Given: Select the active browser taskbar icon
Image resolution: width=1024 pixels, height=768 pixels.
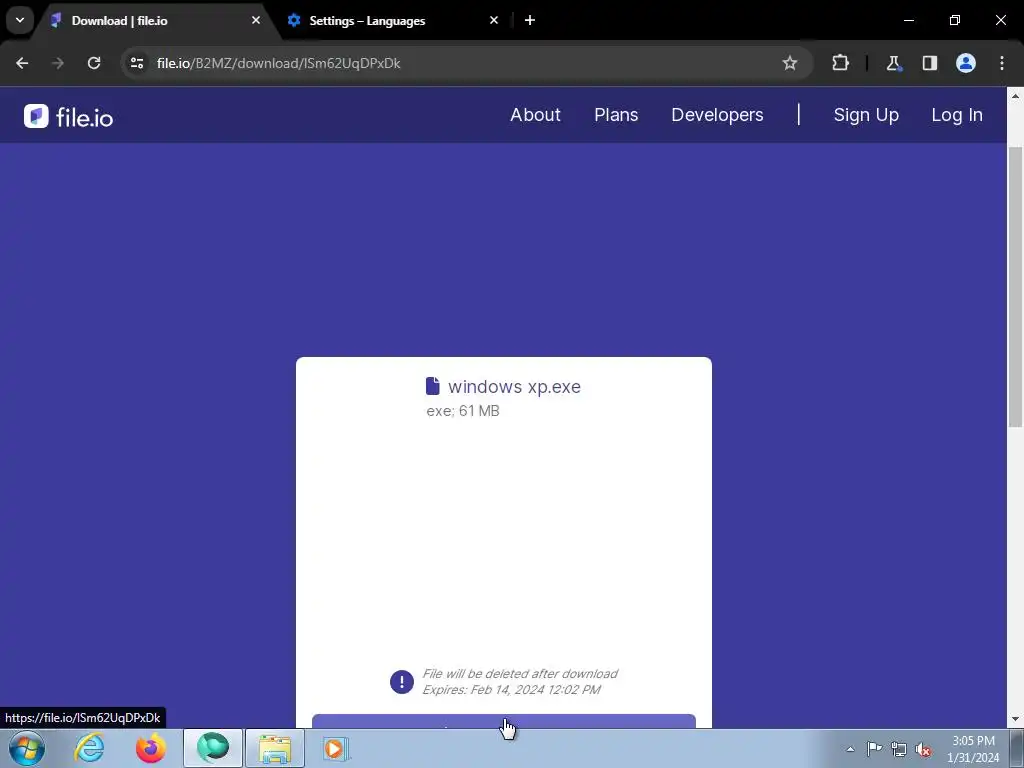Looking at the screenshot, I should (x=213, y=748).
